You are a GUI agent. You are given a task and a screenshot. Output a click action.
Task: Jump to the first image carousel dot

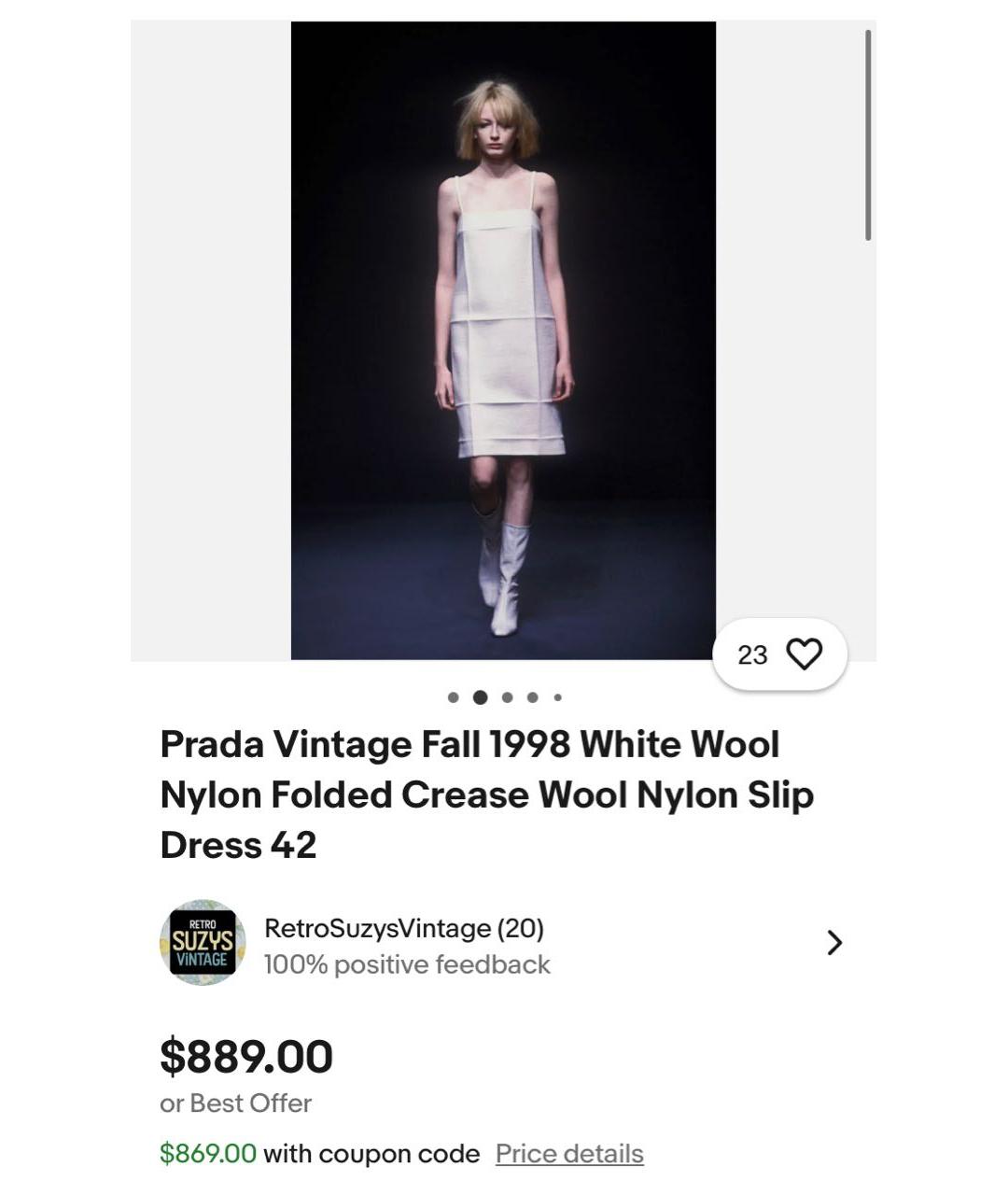tap(454, 697)
